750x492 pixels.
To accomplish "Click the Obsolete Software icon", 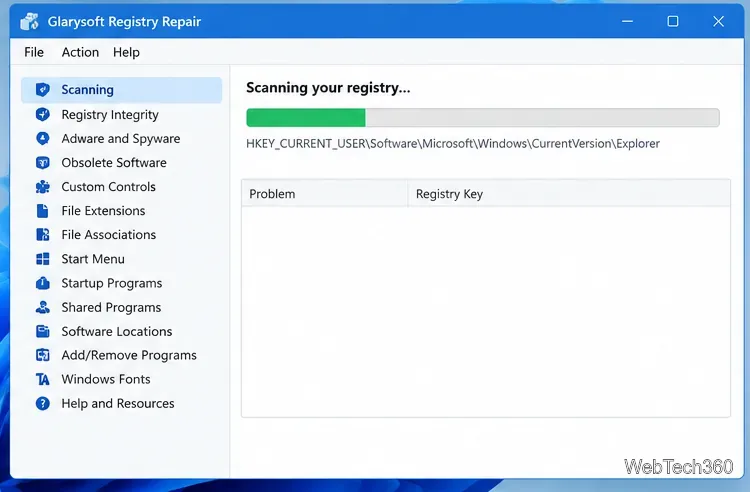I will (43, 163).
